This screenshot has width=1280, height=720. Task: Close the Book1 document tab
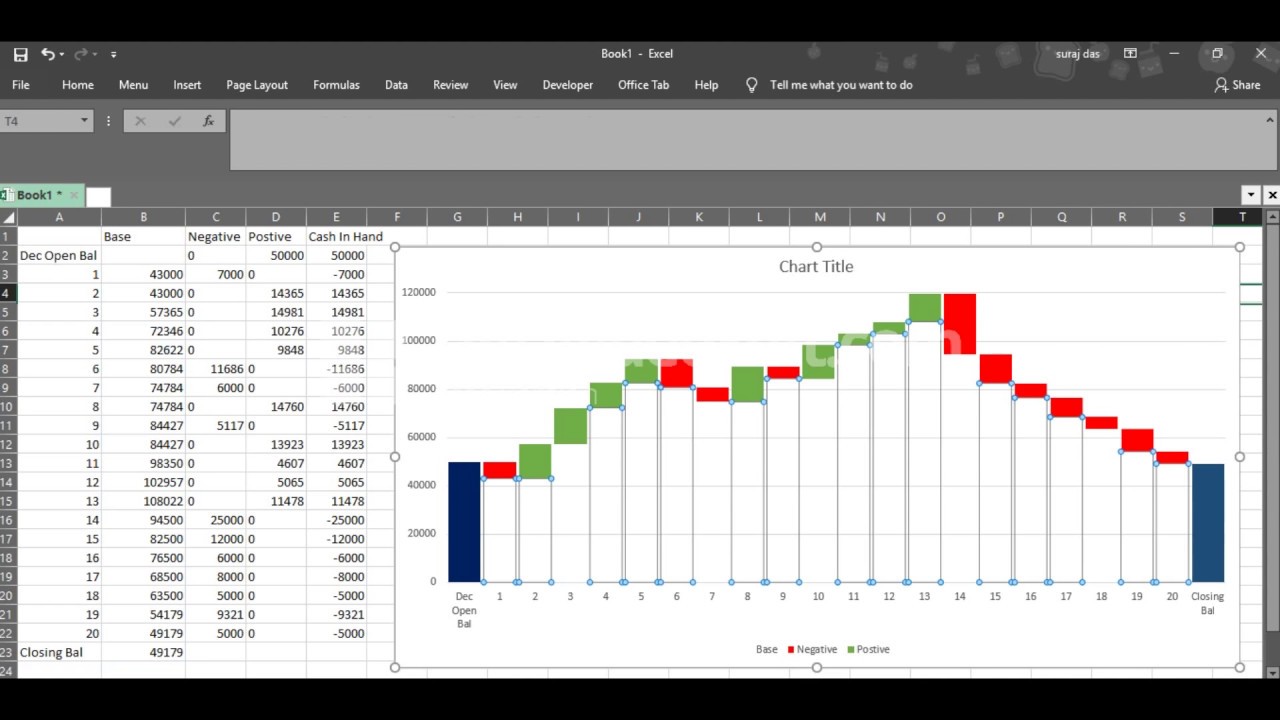coord(73,195)
